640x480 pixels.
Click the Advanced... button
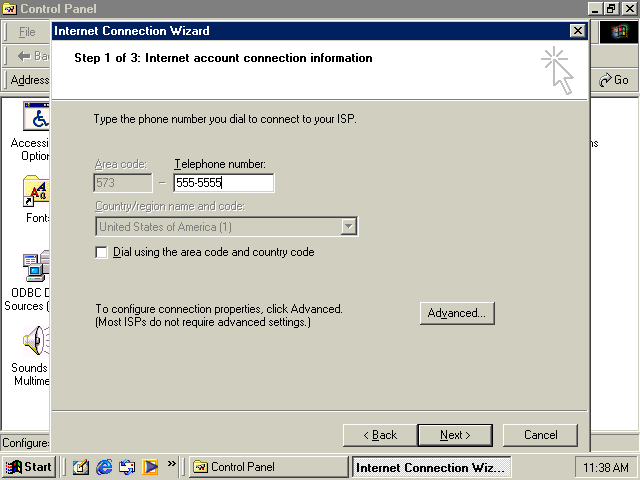[457, 313]
